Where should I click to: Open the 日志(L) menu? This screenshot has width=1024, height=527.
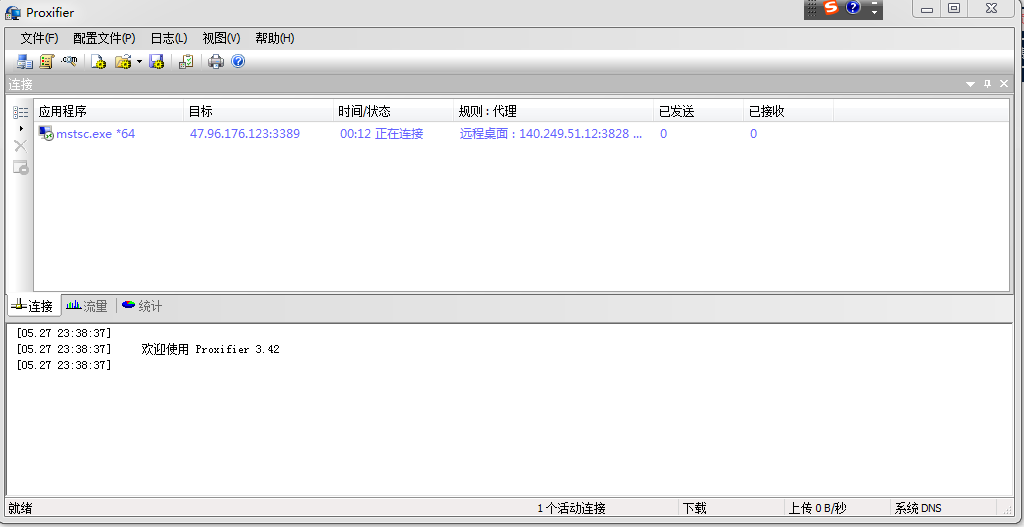(x=168, y=38)
